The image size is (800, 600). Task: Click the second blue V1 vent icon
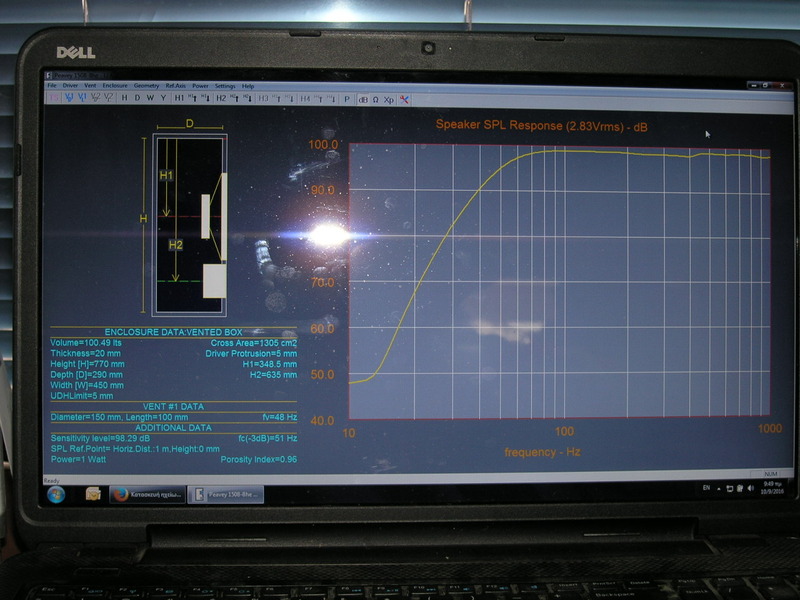(x=82, y=97)
